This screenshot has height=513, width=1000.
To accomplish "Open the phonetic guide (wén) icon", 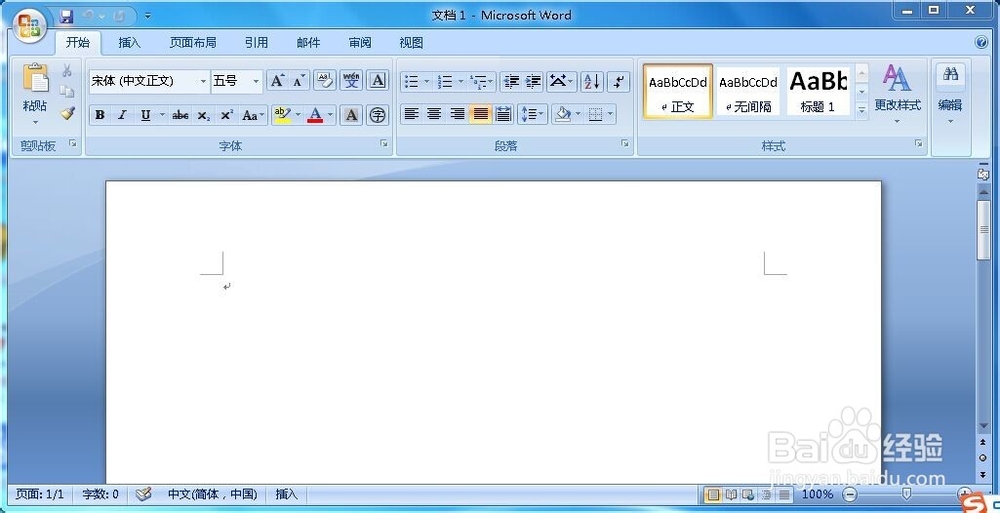I will (351, 81).
